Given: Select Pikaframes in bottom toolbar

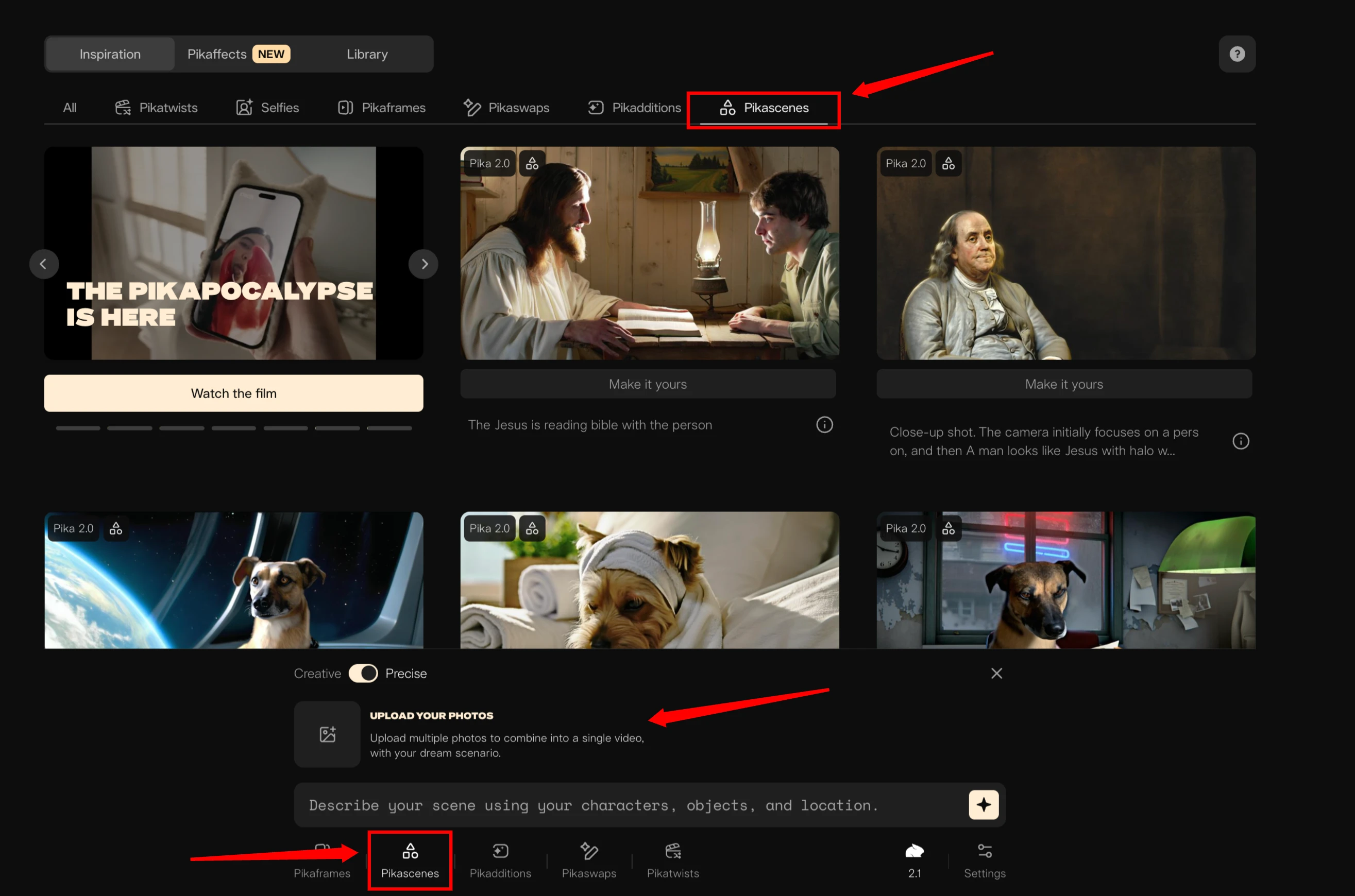Looking at the screenshot, I should [x=322, y=860].
